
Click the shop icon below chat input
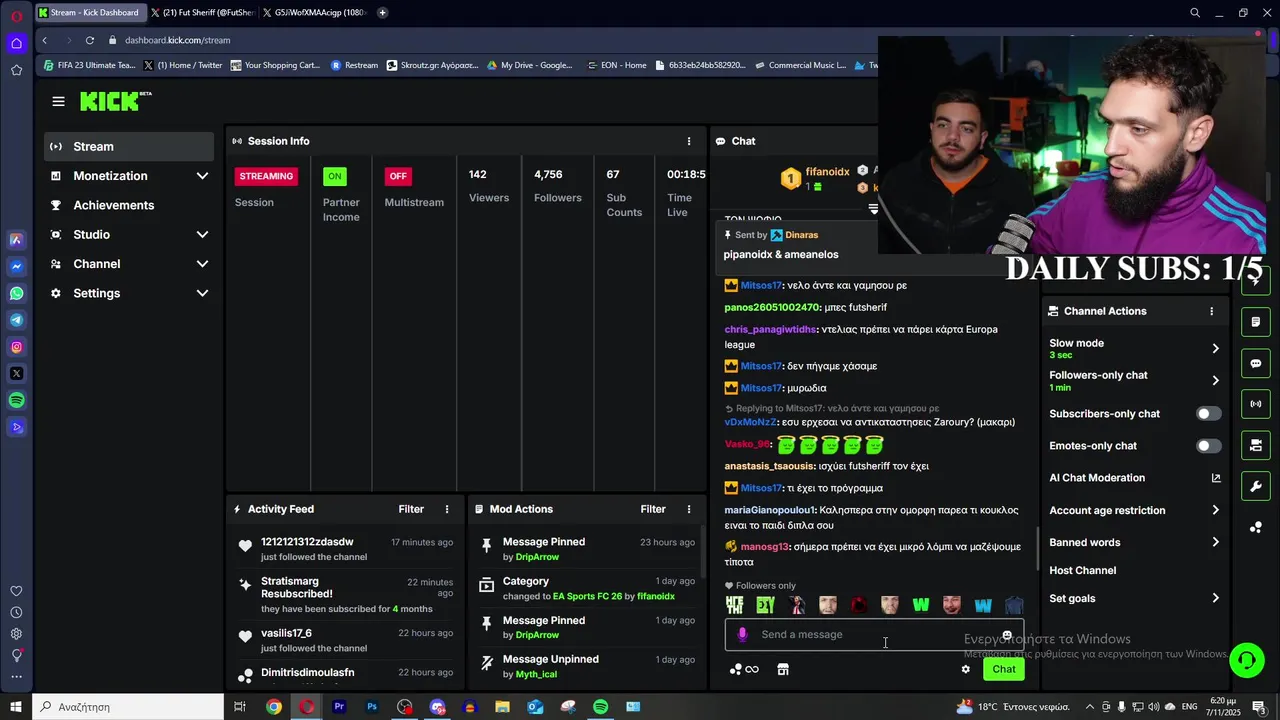(x=783, y=669)
